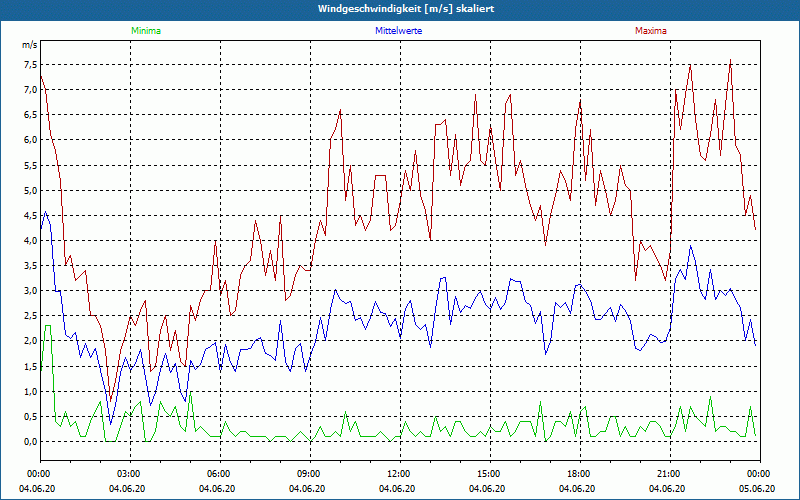Viewport: 800px width, 500px height.
Task: Click the 0,5 y-axis value
Action: pos(30,417)
